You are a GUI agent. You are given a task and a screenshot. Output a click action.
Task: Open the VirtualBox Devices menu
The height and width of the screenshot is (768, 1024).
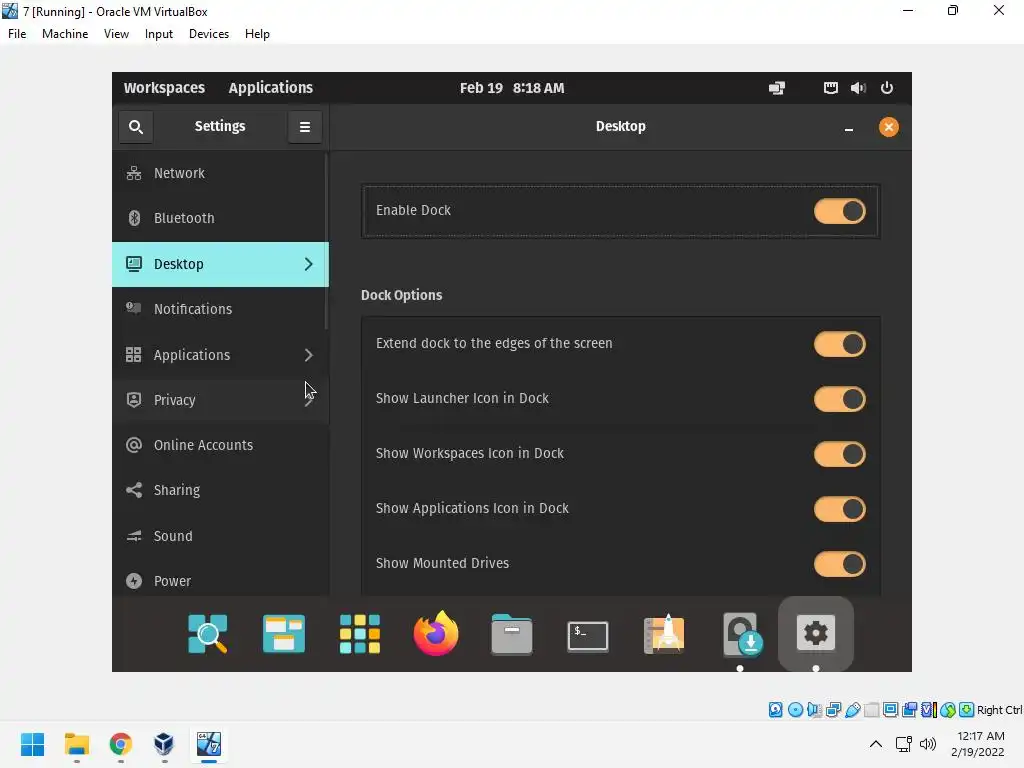(x=209, y=34)
